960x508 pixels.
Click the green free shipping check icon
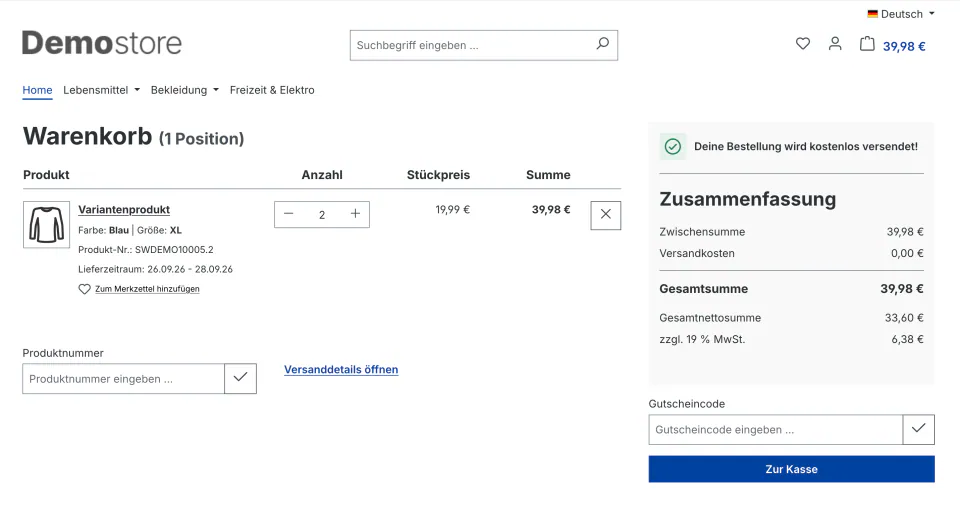tap(673, 146)
